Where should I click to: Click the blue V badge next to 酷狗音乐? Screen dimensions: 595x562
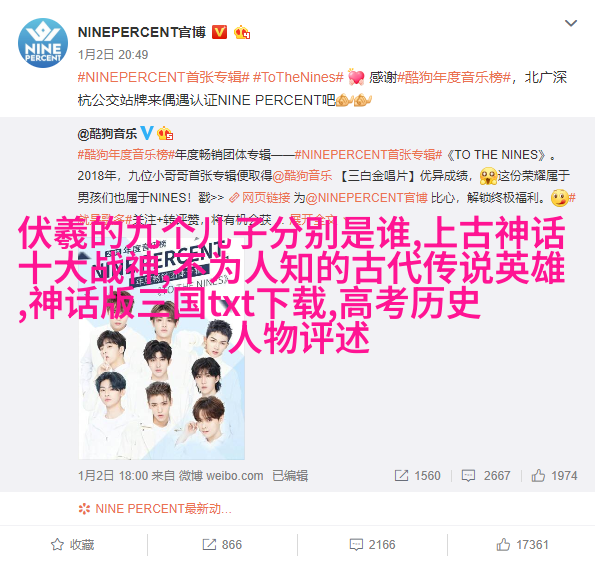tap(147, 133)
